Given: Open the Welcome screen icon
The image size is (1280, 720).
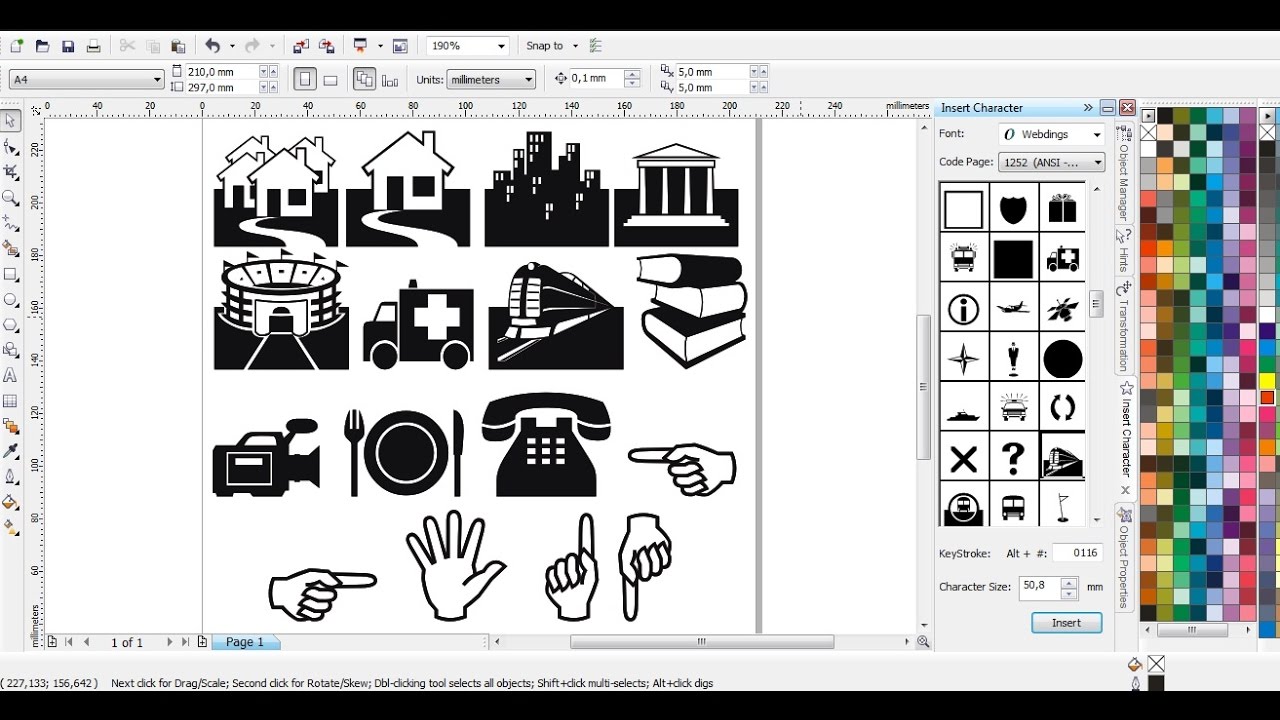Looking at the screenshot, I should (x=400, y=46).
